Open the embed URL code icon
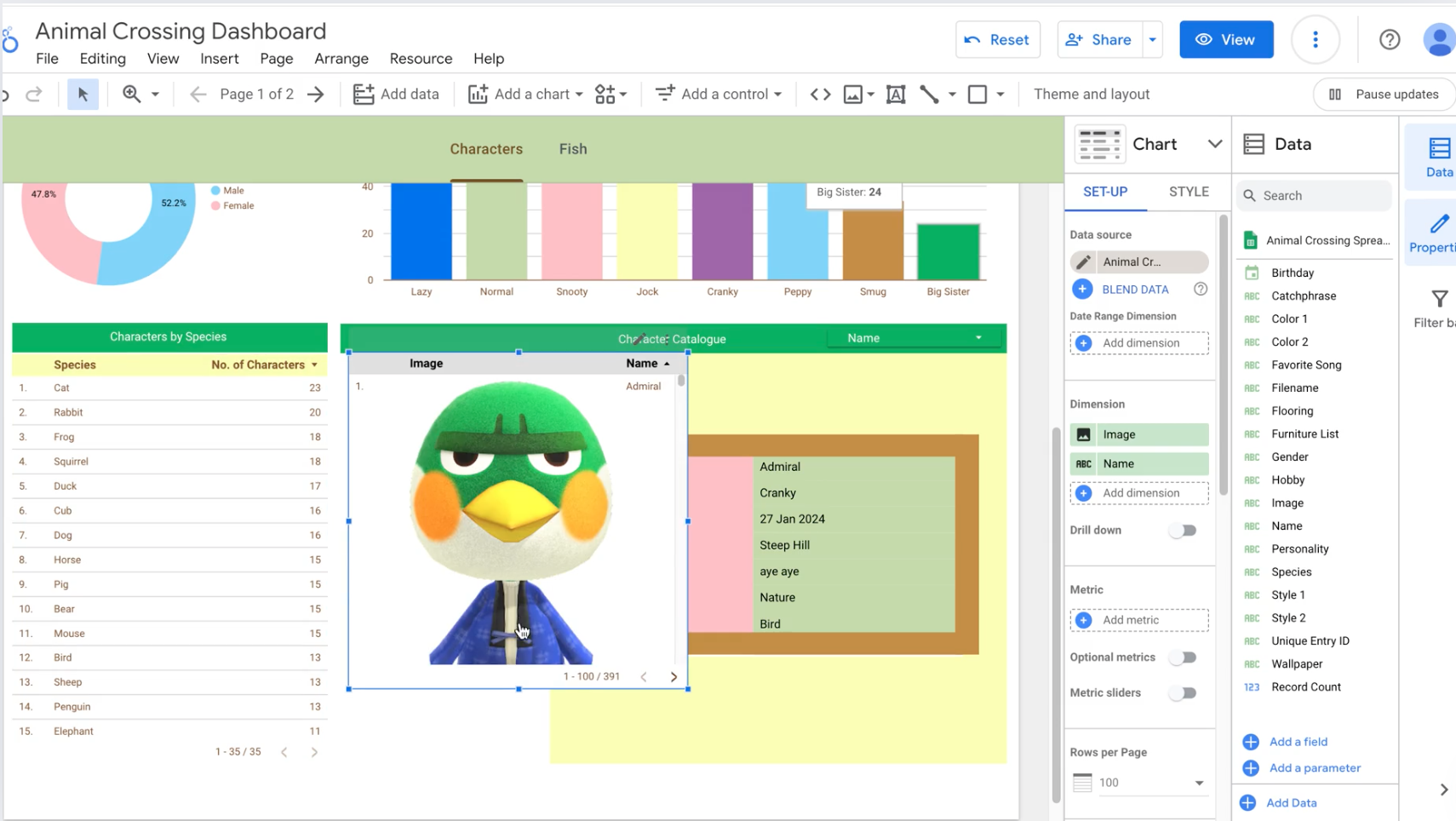Screen dimensions: 1456x821 (820, 94)
